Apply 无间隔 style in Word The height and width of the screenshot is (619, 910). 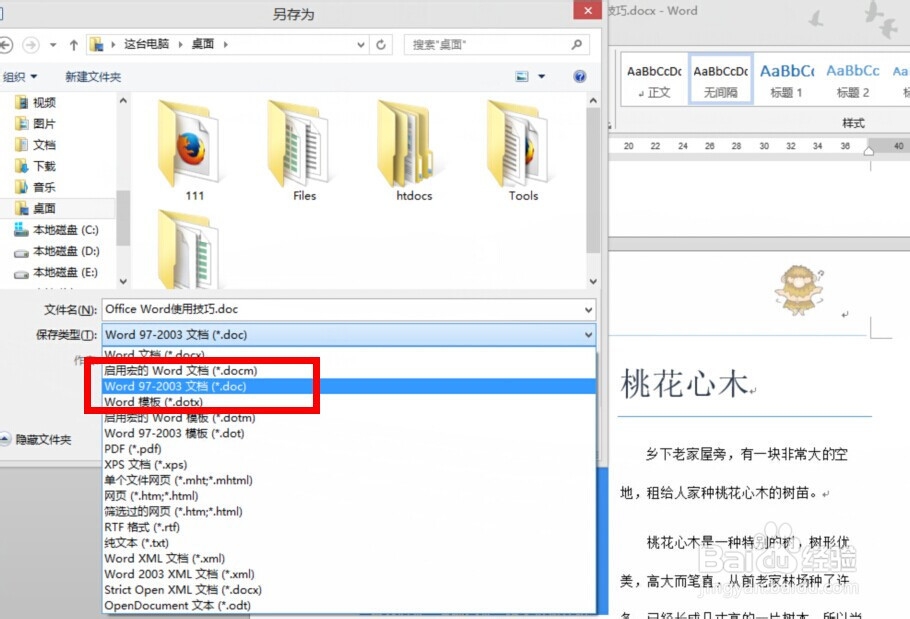(720, 80)
